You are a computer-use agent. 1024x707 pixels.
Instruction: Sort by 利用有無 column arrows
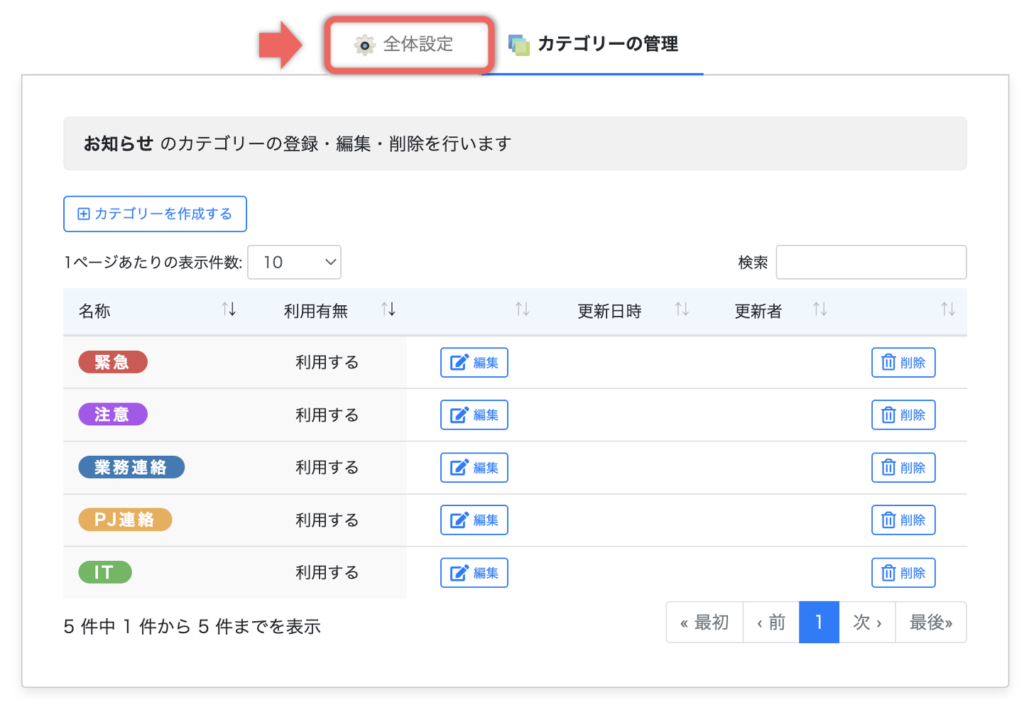[x=389, y=310]
